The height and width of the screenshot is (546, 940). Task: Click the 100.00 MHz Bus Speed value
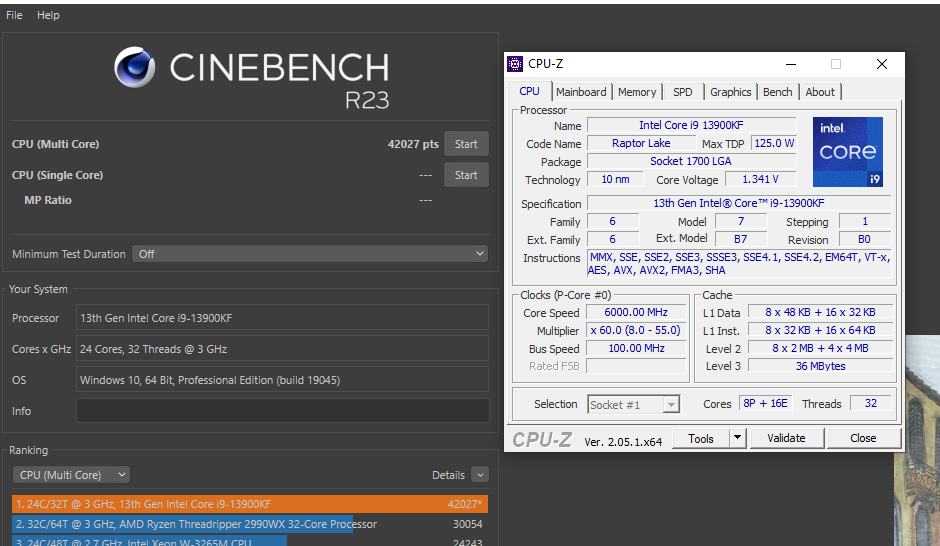click(x=636, y=348)
